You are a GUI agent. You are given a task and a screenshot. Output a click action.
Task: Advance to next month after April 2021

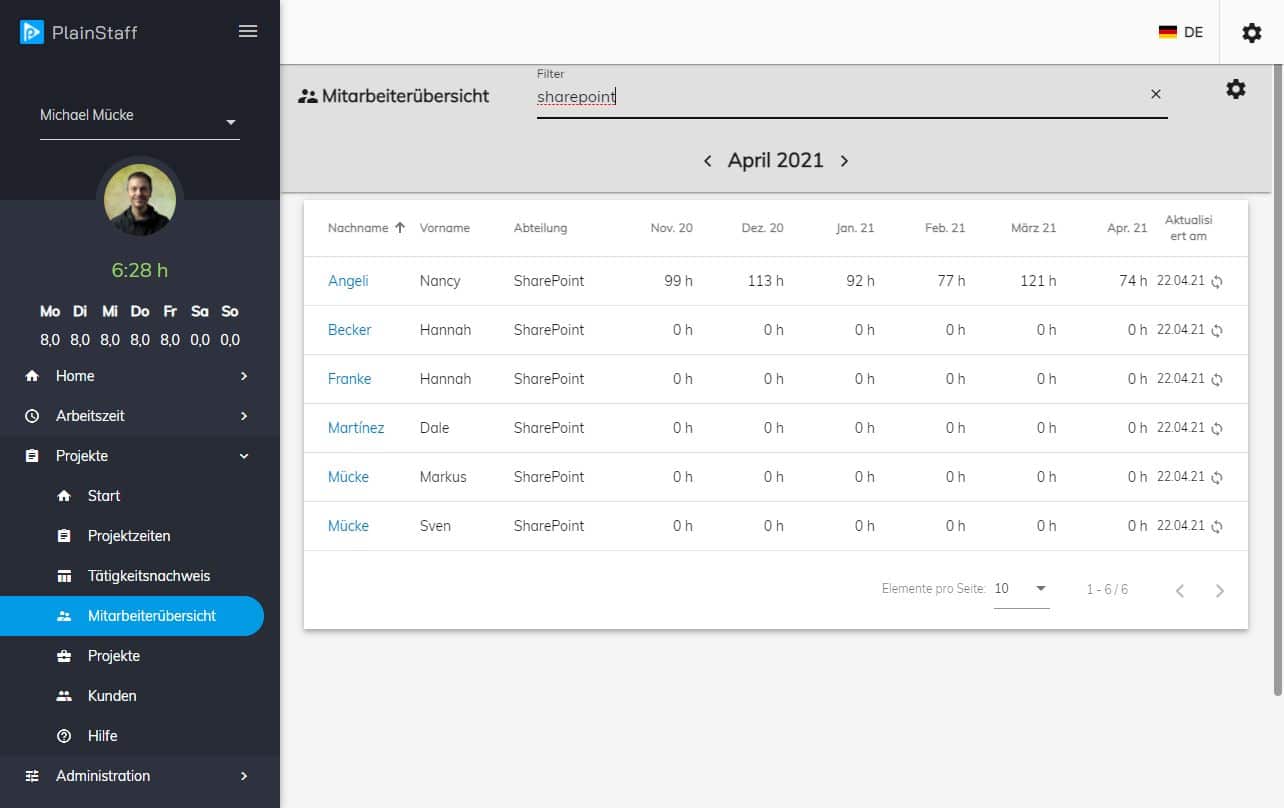point(844,161)
